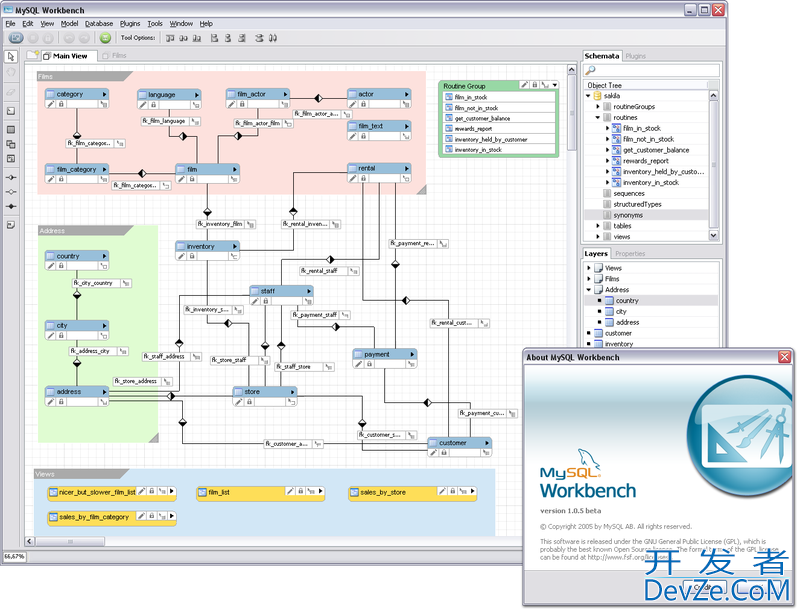
Task: Select the one-to-many relationship tool in sidebar
Action: tap(11, 177)
